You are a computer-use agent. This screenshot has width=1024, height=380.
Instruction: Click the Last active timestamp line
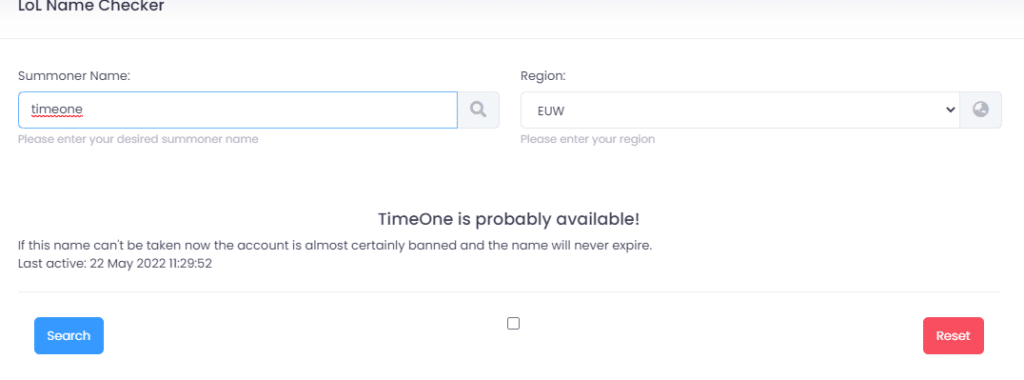(115, 264)
